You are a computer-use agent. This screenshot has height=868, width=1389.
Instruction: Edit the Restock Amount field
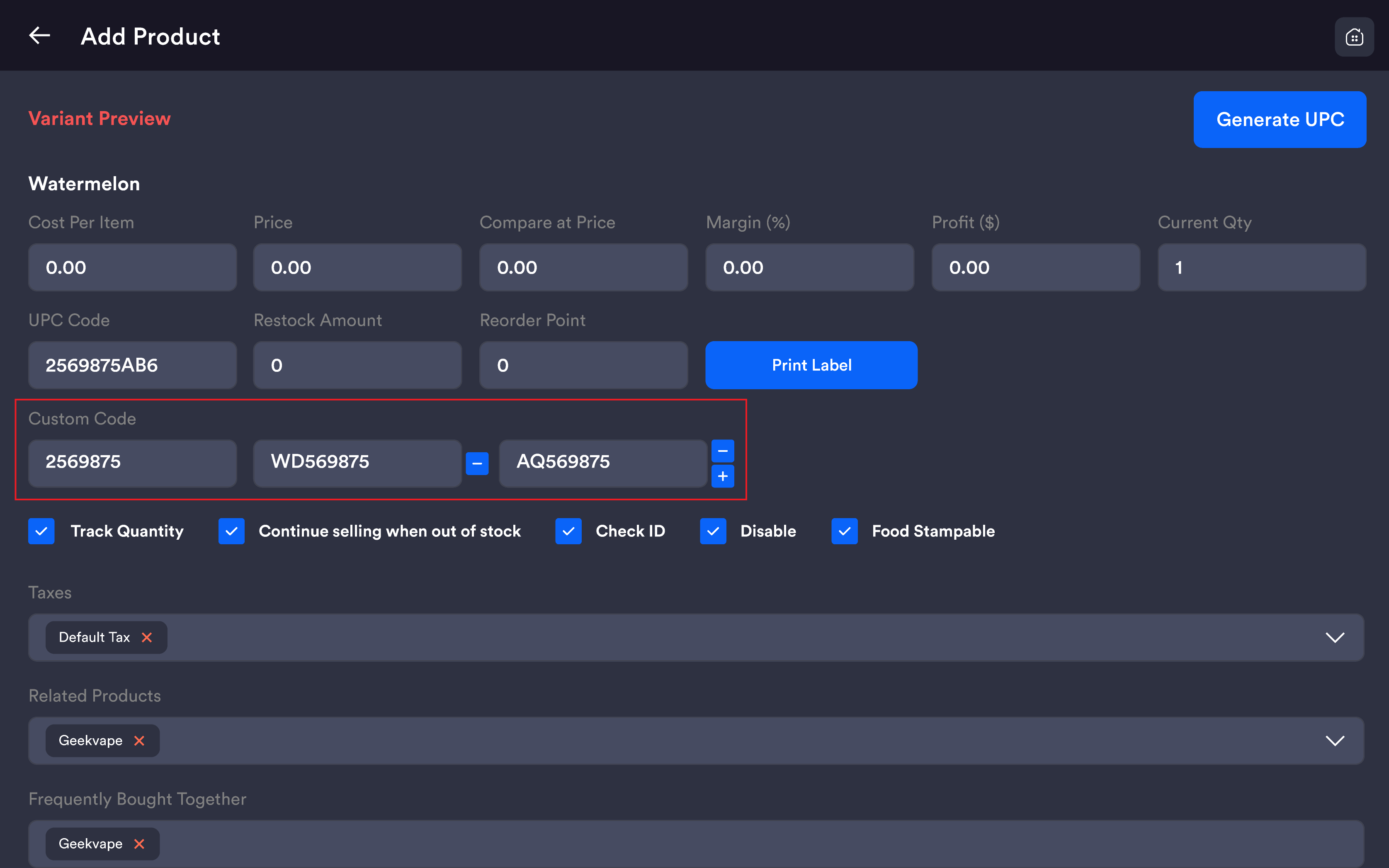pos(358,365)
